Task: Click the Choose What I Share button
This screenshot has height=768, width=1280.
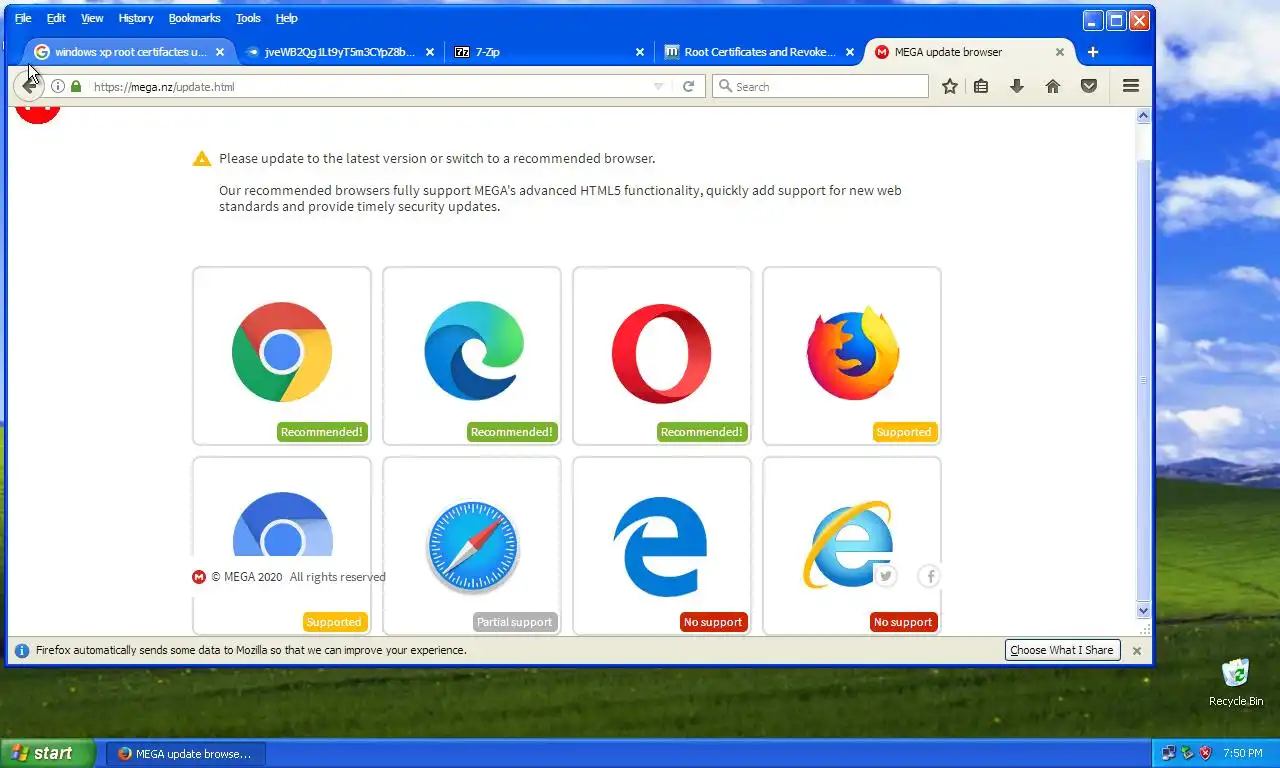Action: pyautogui.click(x=1062, y=650)
